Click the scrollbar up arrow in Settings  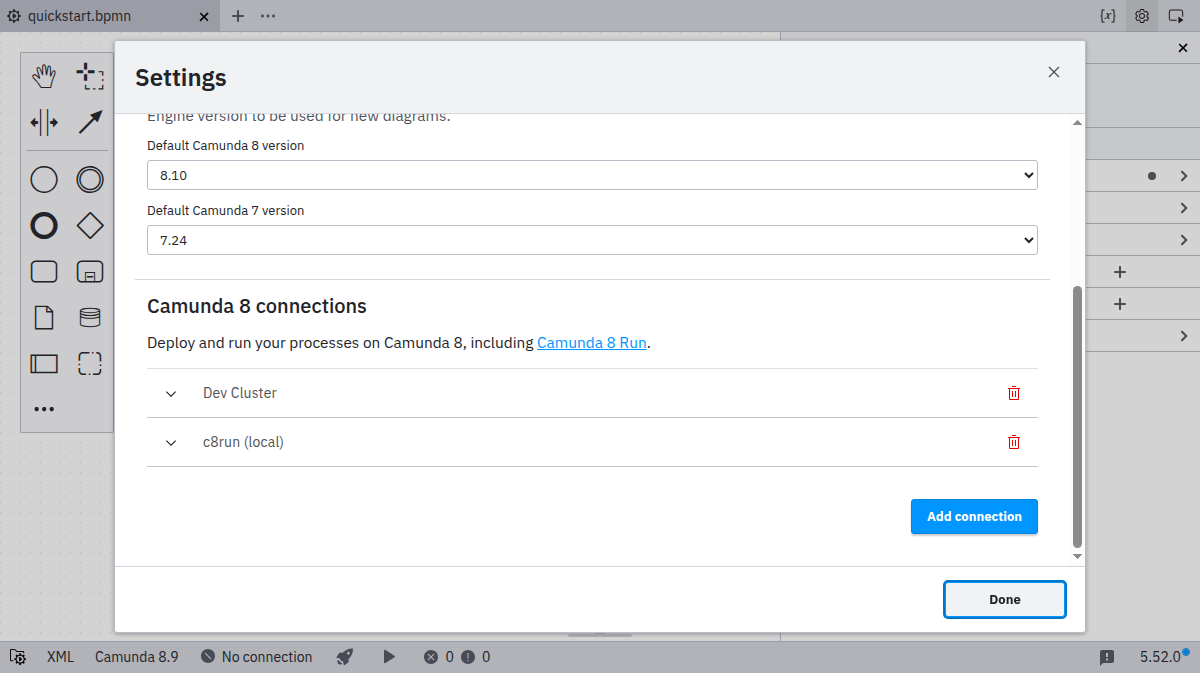click(1077, 122)
